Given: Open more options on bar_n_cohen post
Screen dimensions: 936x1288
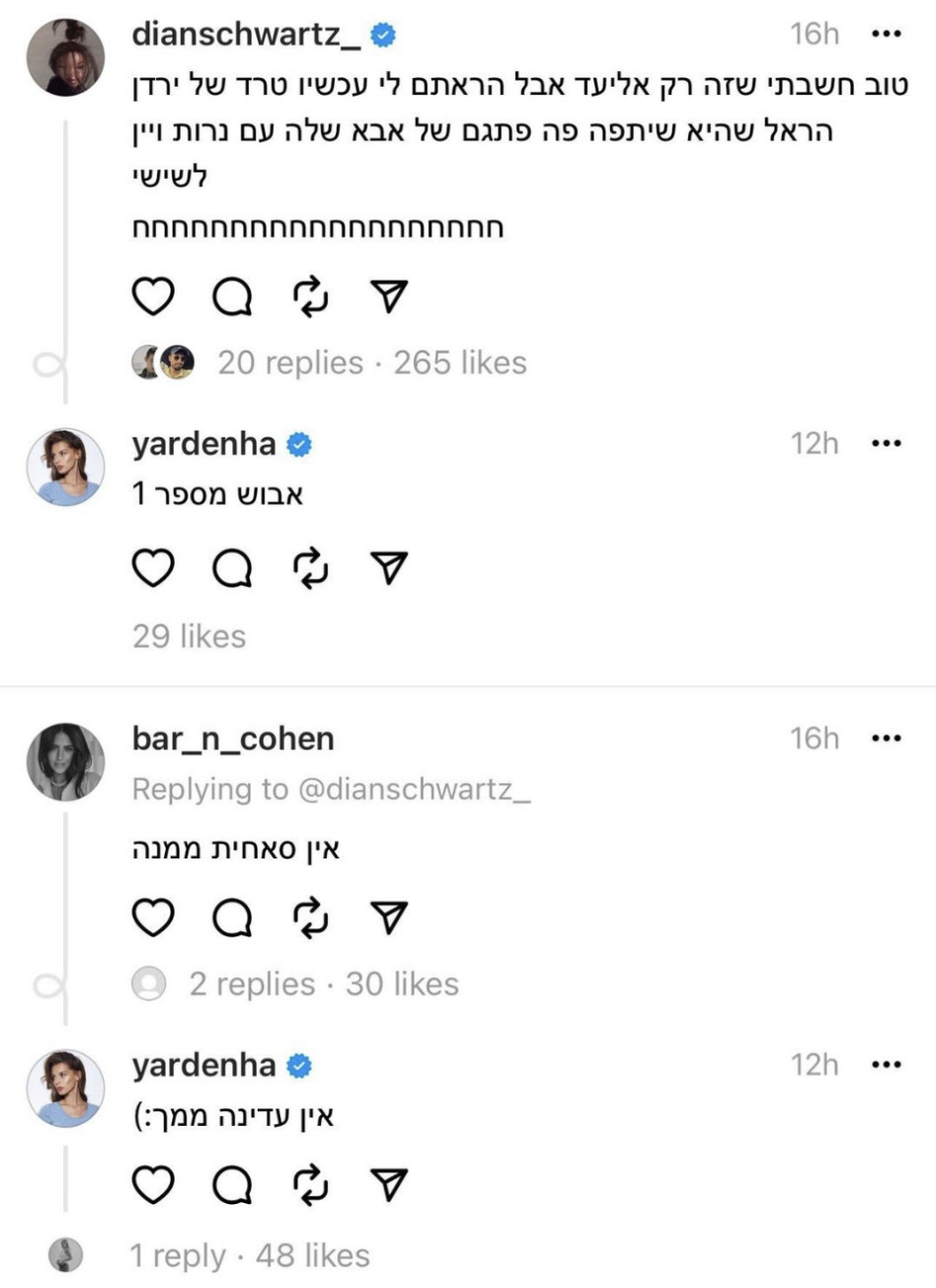Looking at the screenshot, I should click(886, 739).
